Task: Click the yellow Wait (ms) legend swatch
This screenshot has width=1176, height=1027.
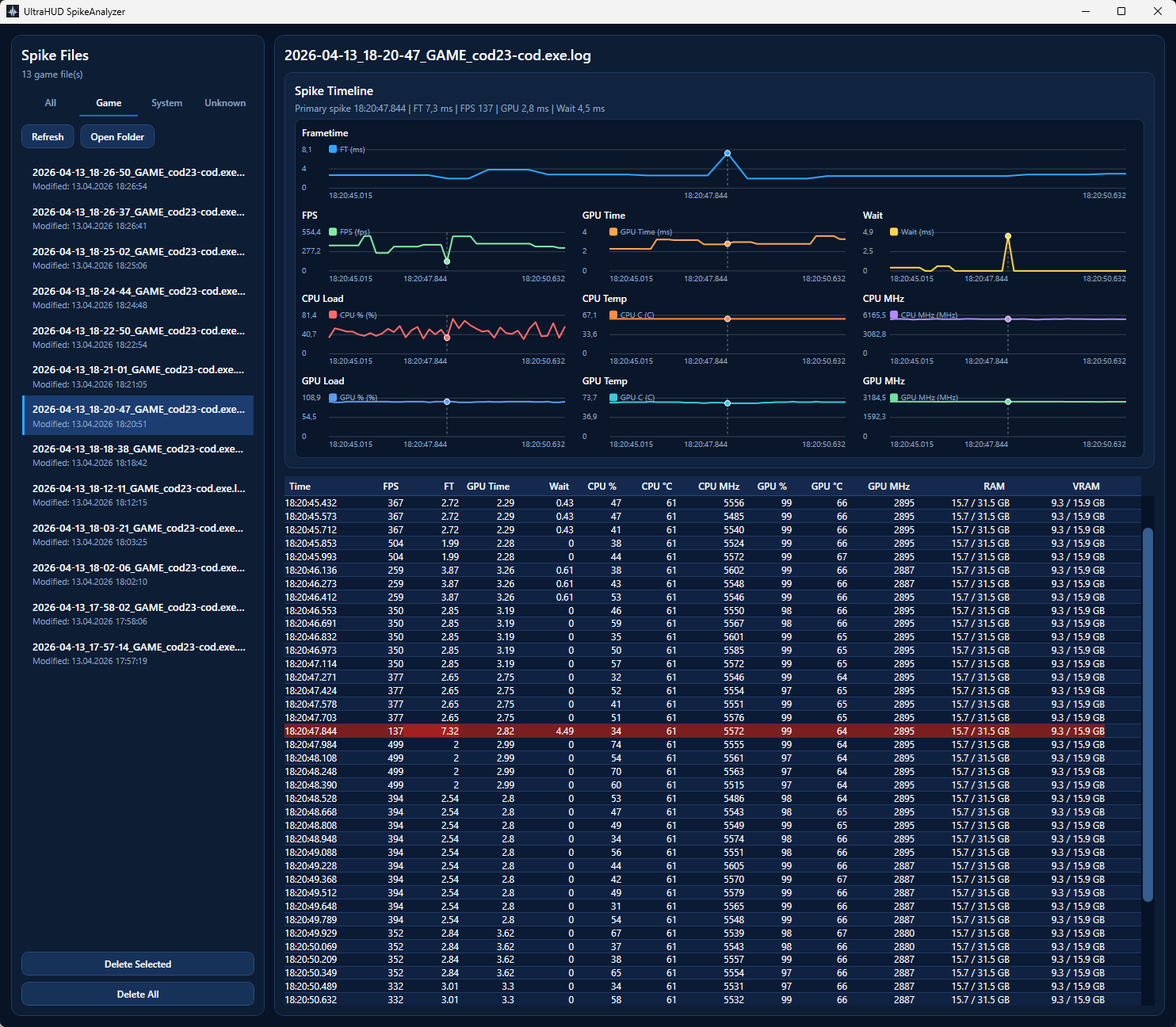Action: pos(894,232)
